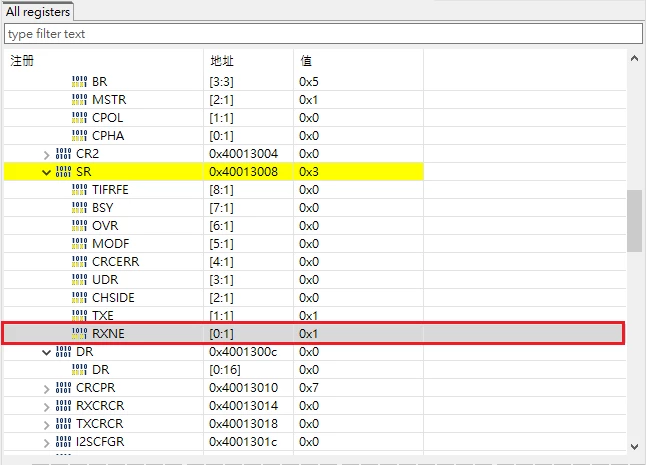Click the MSTR value 0x1
646x465 pixels.
point(309,100)
